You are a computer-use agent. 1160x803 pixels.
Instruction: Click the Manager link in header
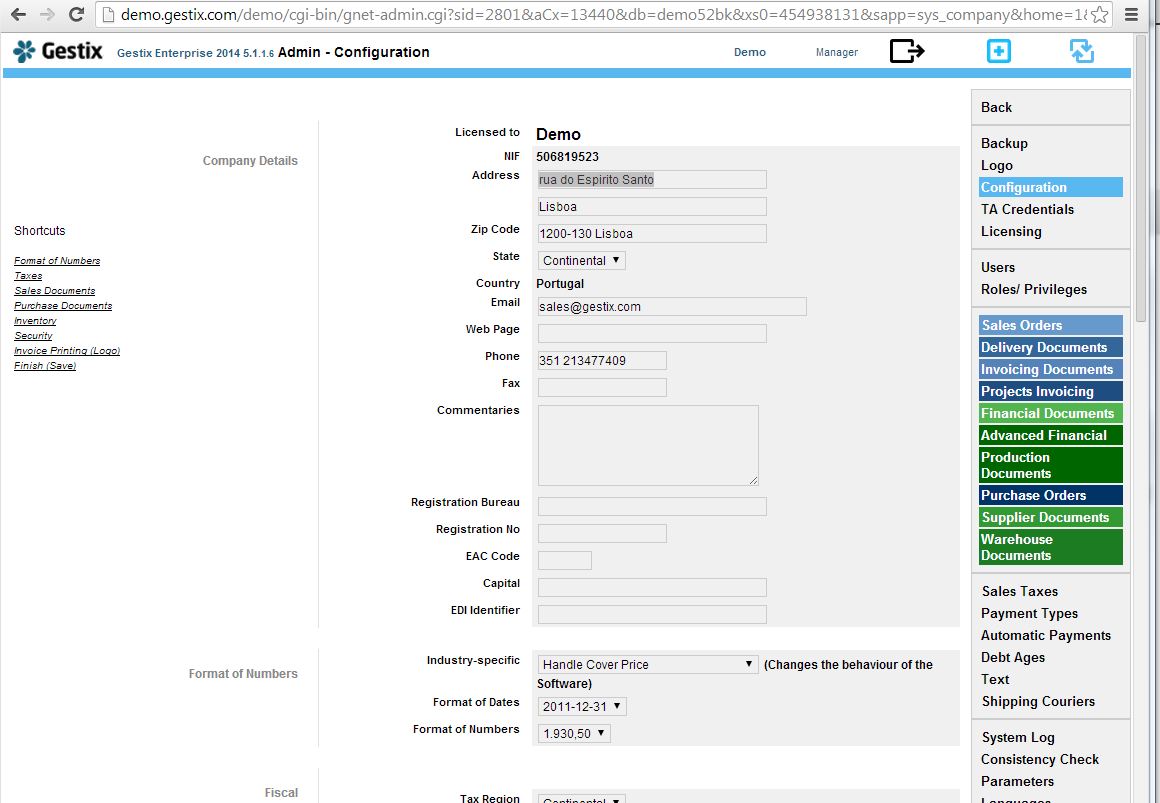[x=837, y=52]
